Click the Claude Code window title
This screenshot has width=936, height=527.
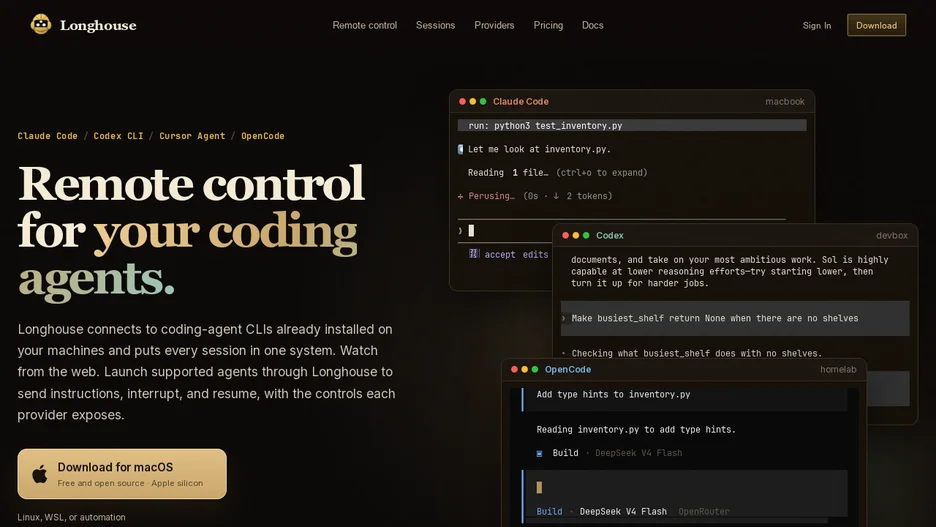[x=521, y=101]
